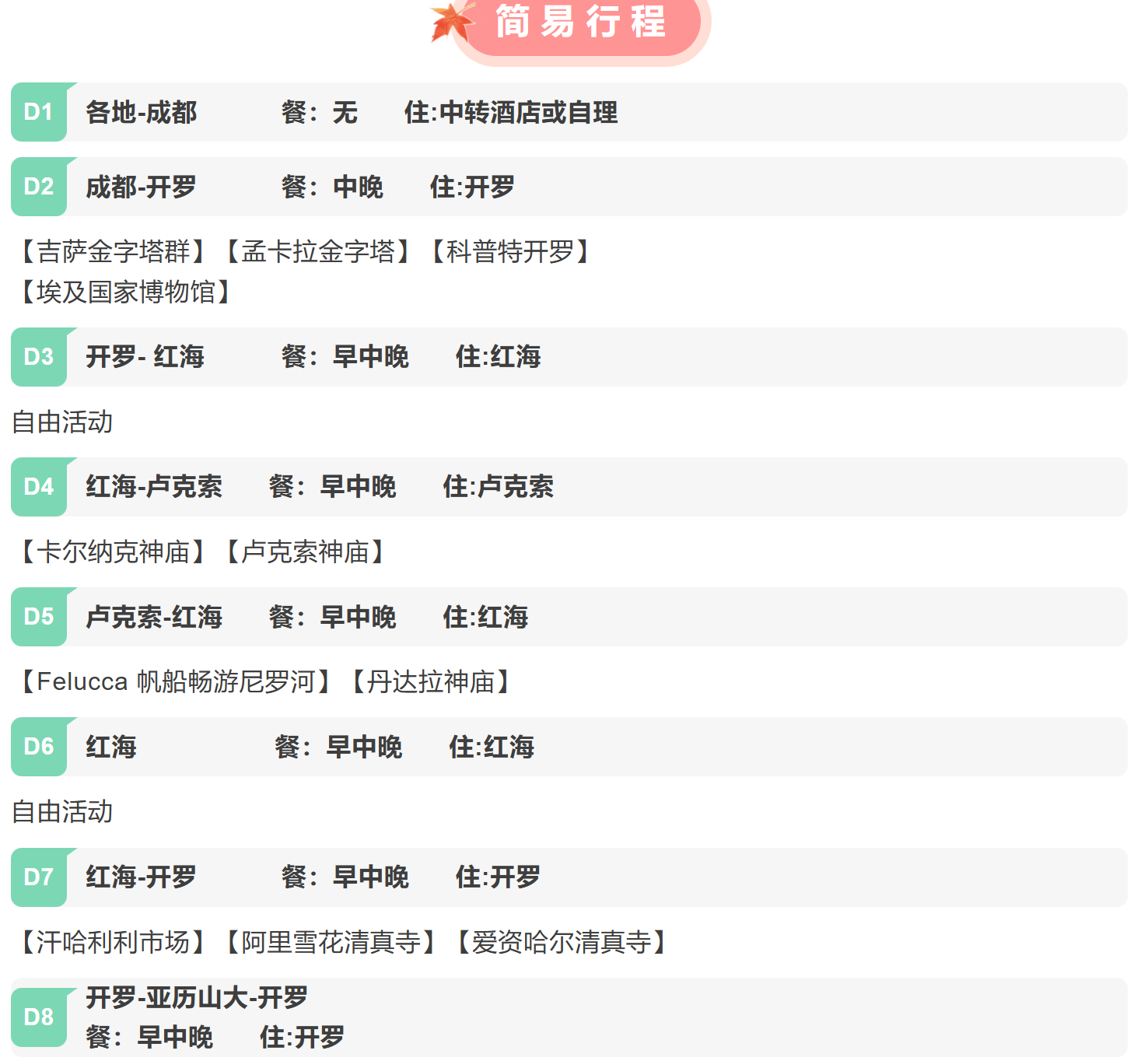Select the 阿里雪花清真寺 attraction
Viewport: 1148px width, 1061px height.
pos(331,942)
